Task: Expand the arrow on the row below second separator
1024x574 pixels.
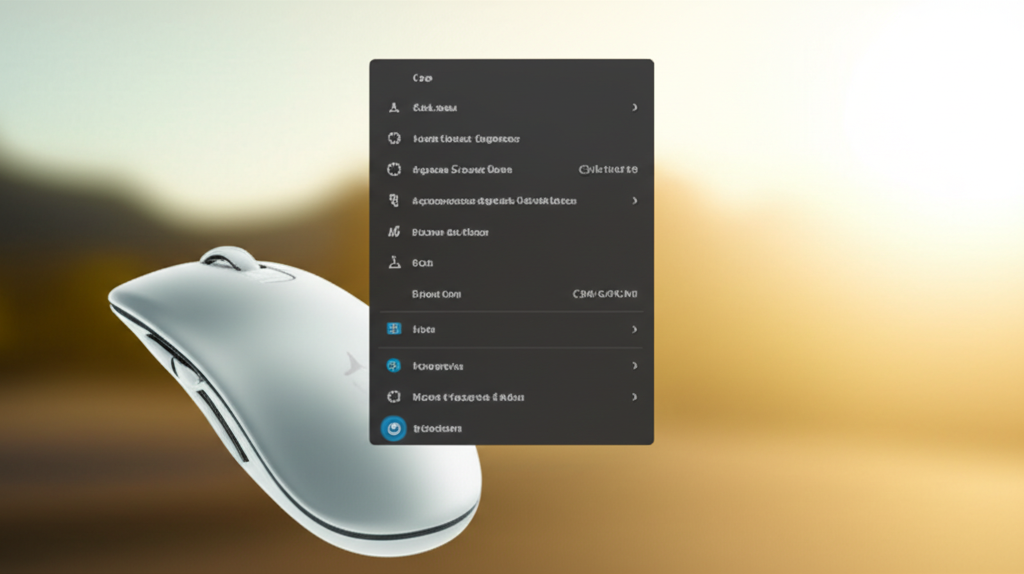Action: coord(635,366)
